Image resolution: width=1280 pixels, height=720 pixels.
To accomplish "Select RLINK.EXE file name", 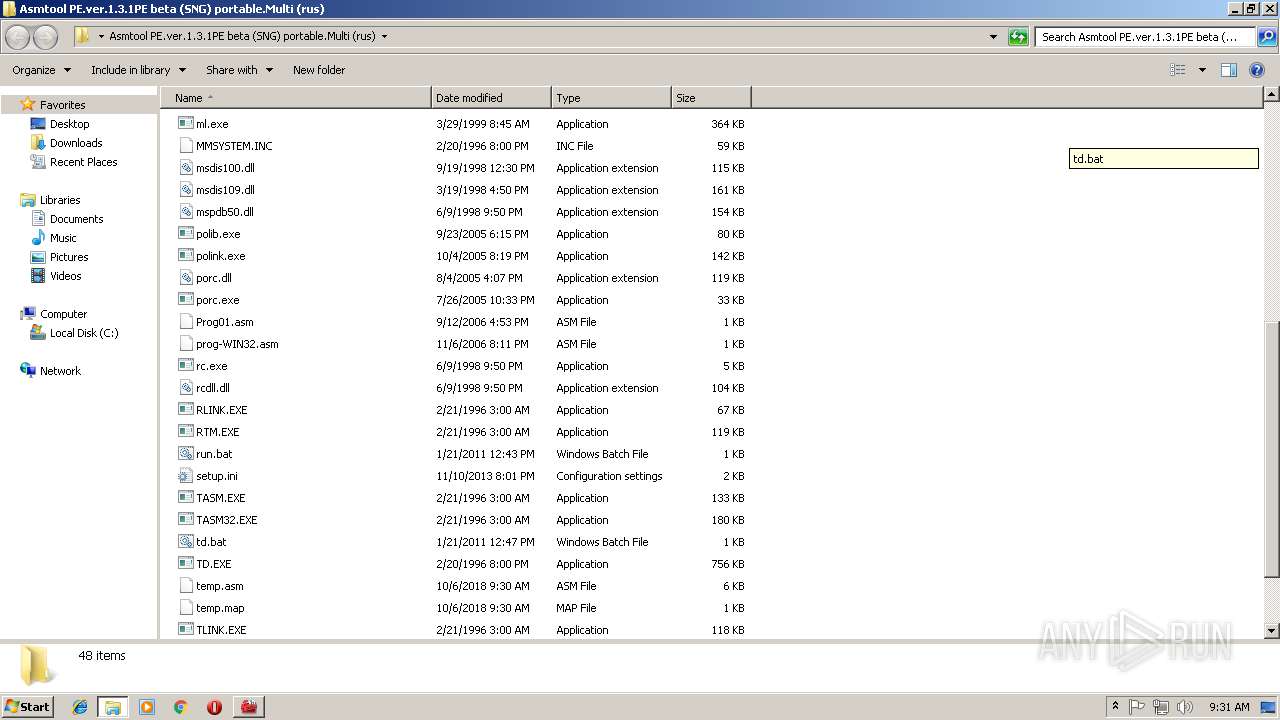I will coord(221,410).
